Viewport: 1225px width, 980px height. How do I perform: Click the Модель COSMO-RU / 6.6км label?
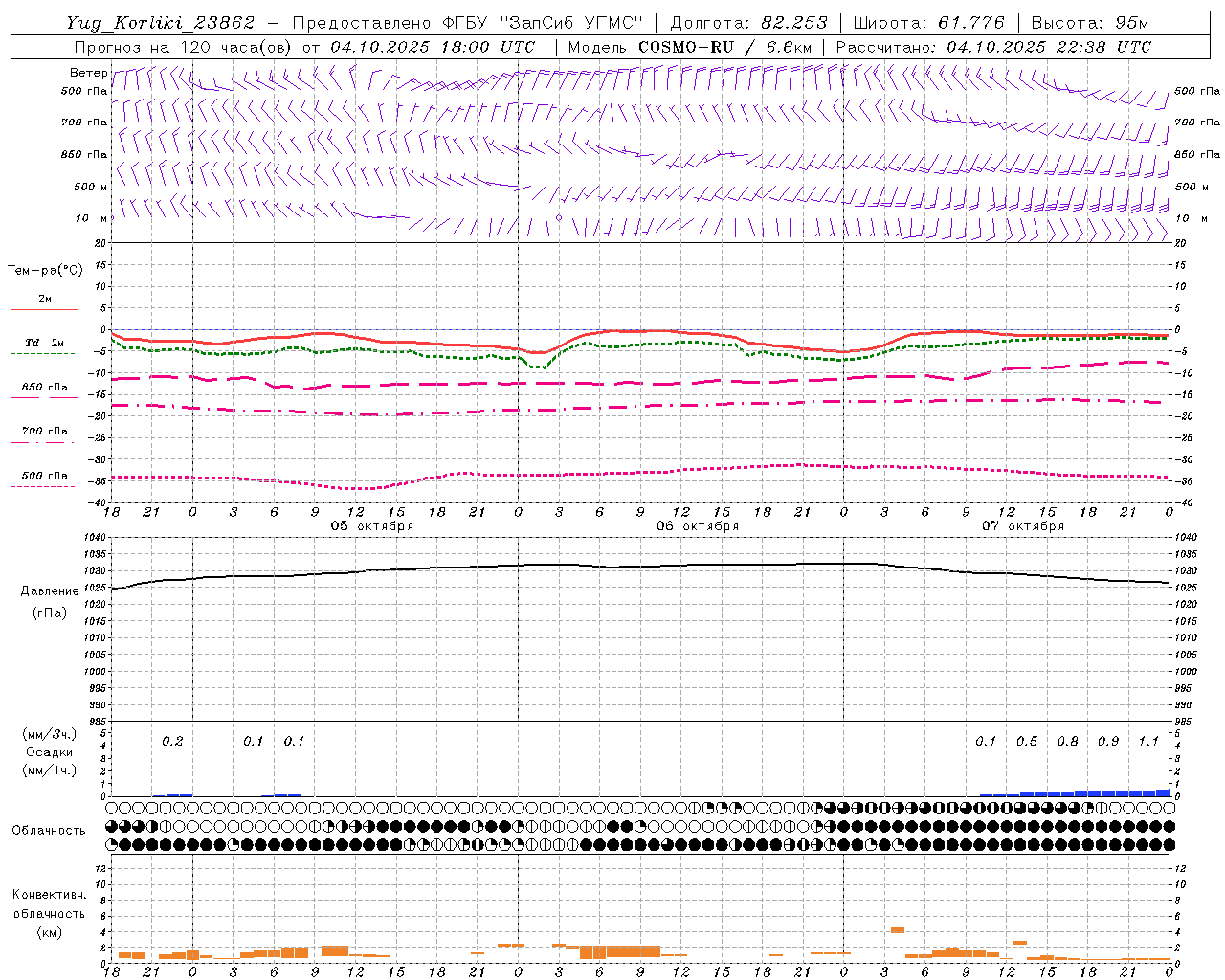690,47
